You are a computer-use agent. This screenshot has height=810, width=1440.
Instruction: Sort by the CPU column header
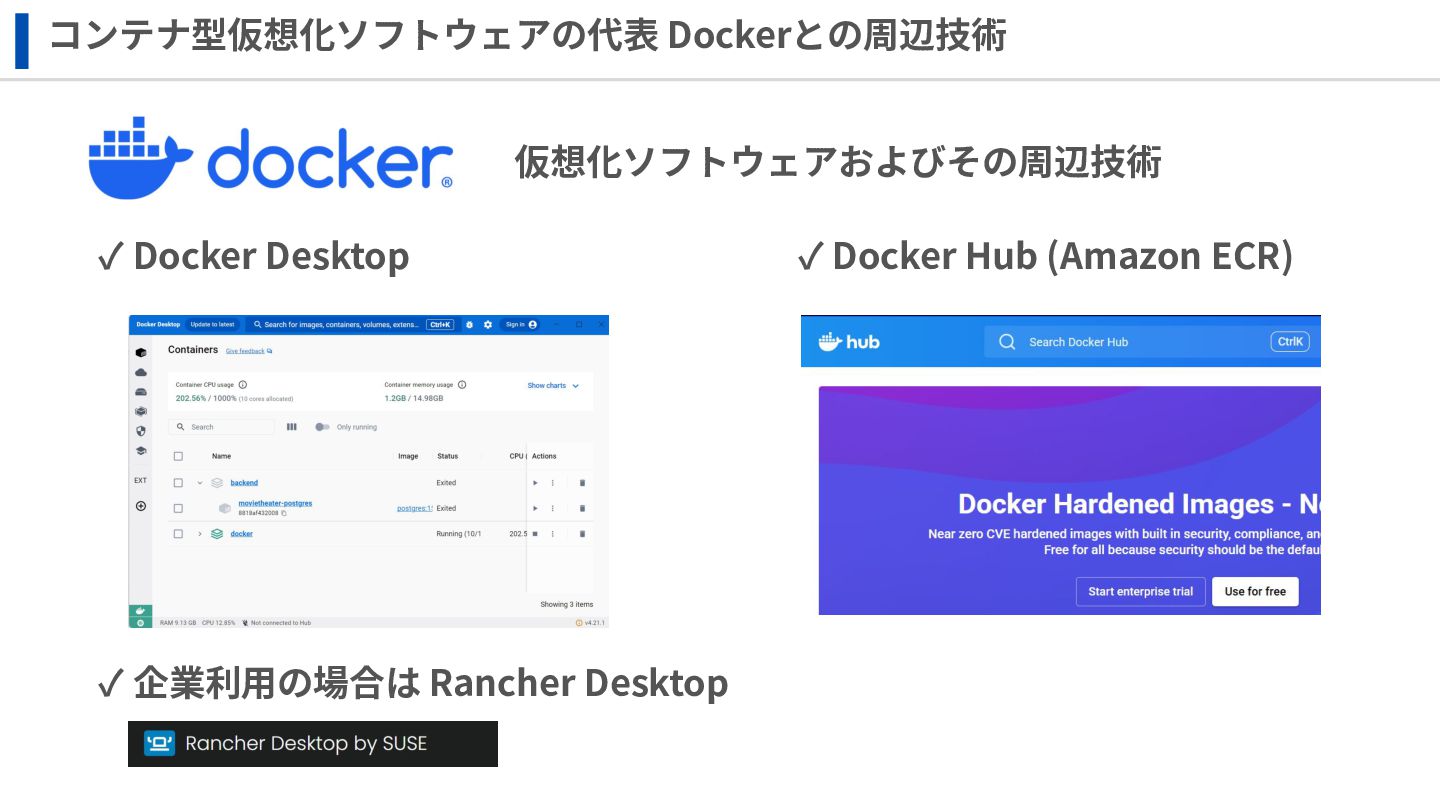tap(518, 456)
